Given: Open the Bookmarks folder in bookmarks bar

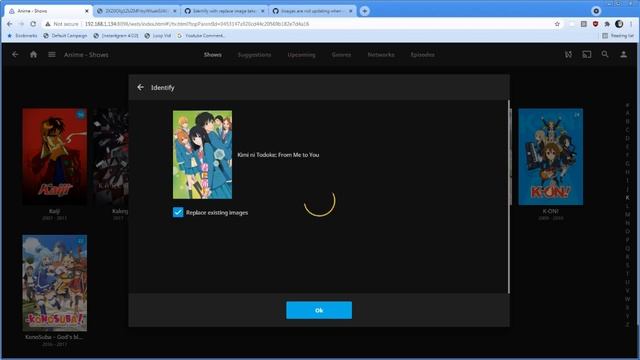Looking at the screenshot, I should [x=22, y=36].
